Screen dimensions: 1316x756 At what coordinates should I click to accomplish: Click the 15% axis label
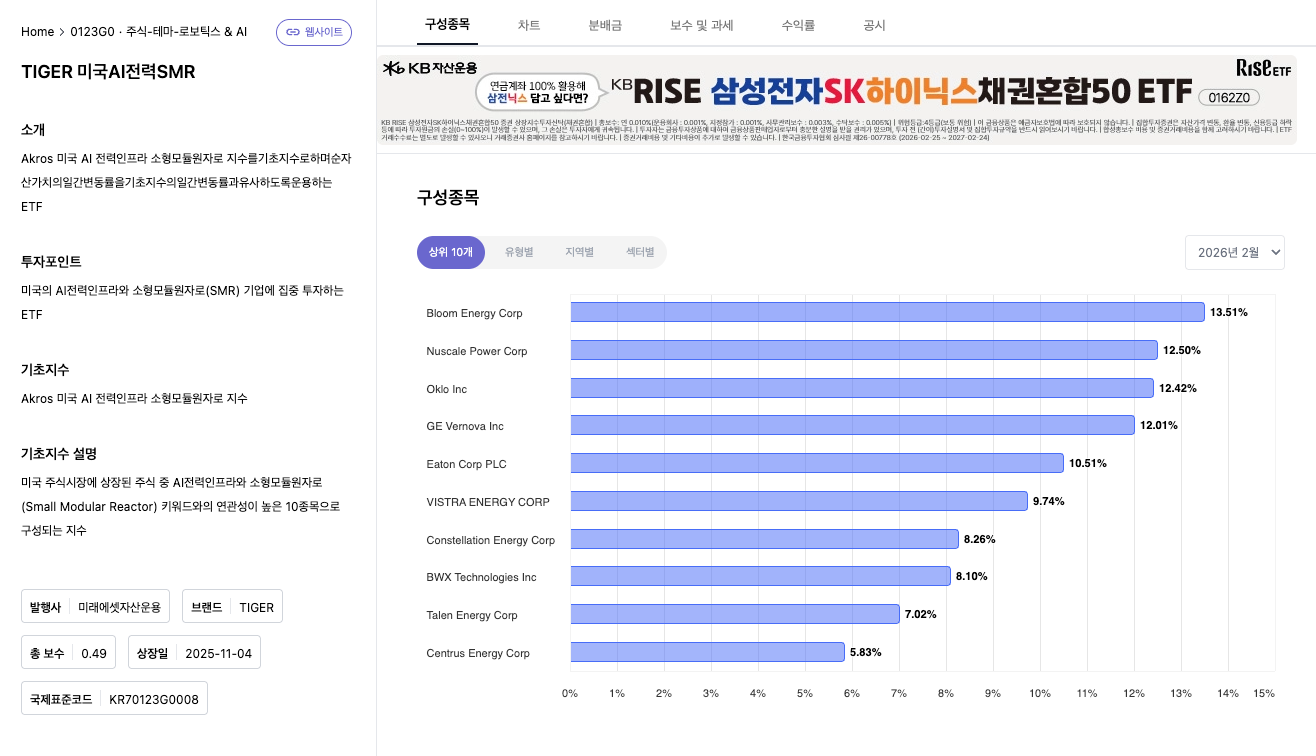click(1264, 693)
